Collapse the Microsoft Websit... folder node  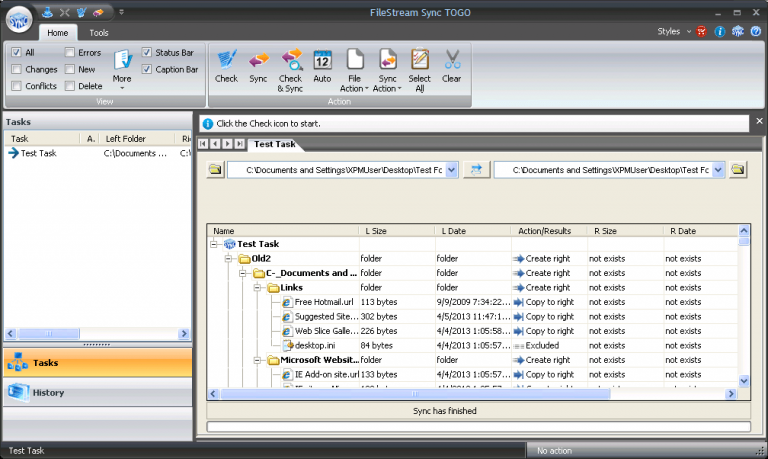coord(257,360)
